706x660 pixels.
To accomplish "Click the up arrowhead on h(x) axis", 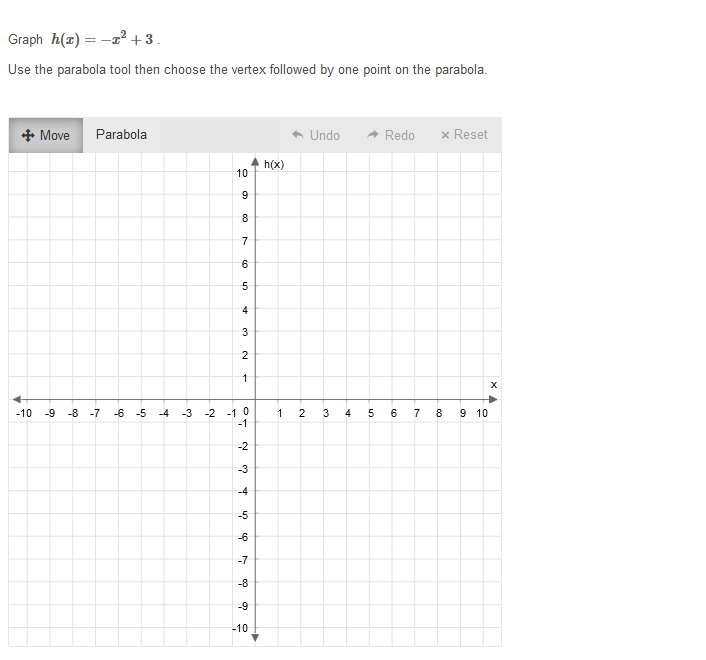I will (x=255, y=162).
